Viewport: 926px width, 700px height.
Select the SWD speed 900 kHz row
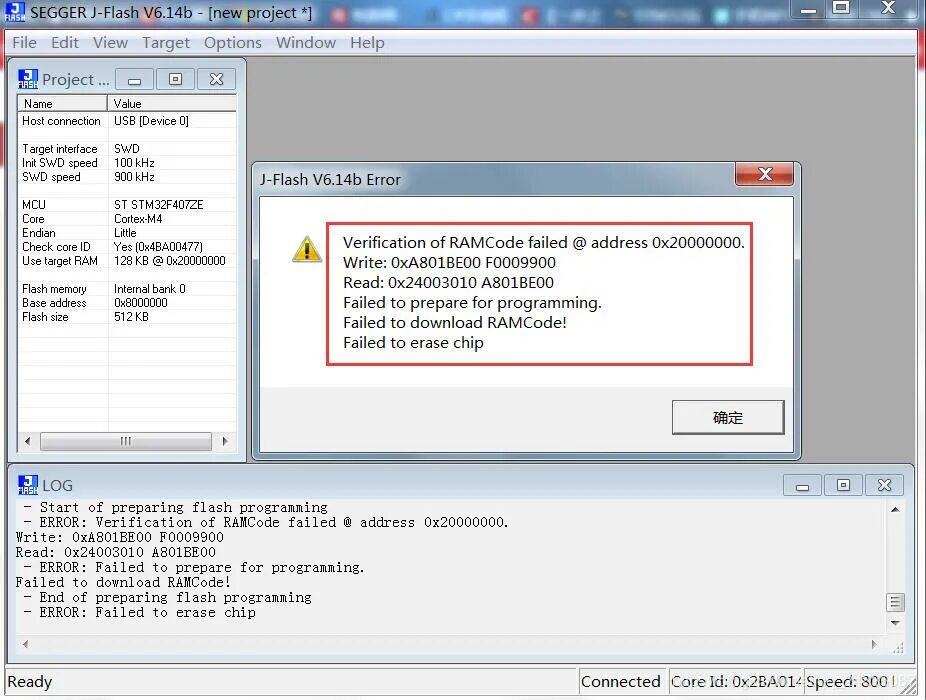click(x=127, y=177)
